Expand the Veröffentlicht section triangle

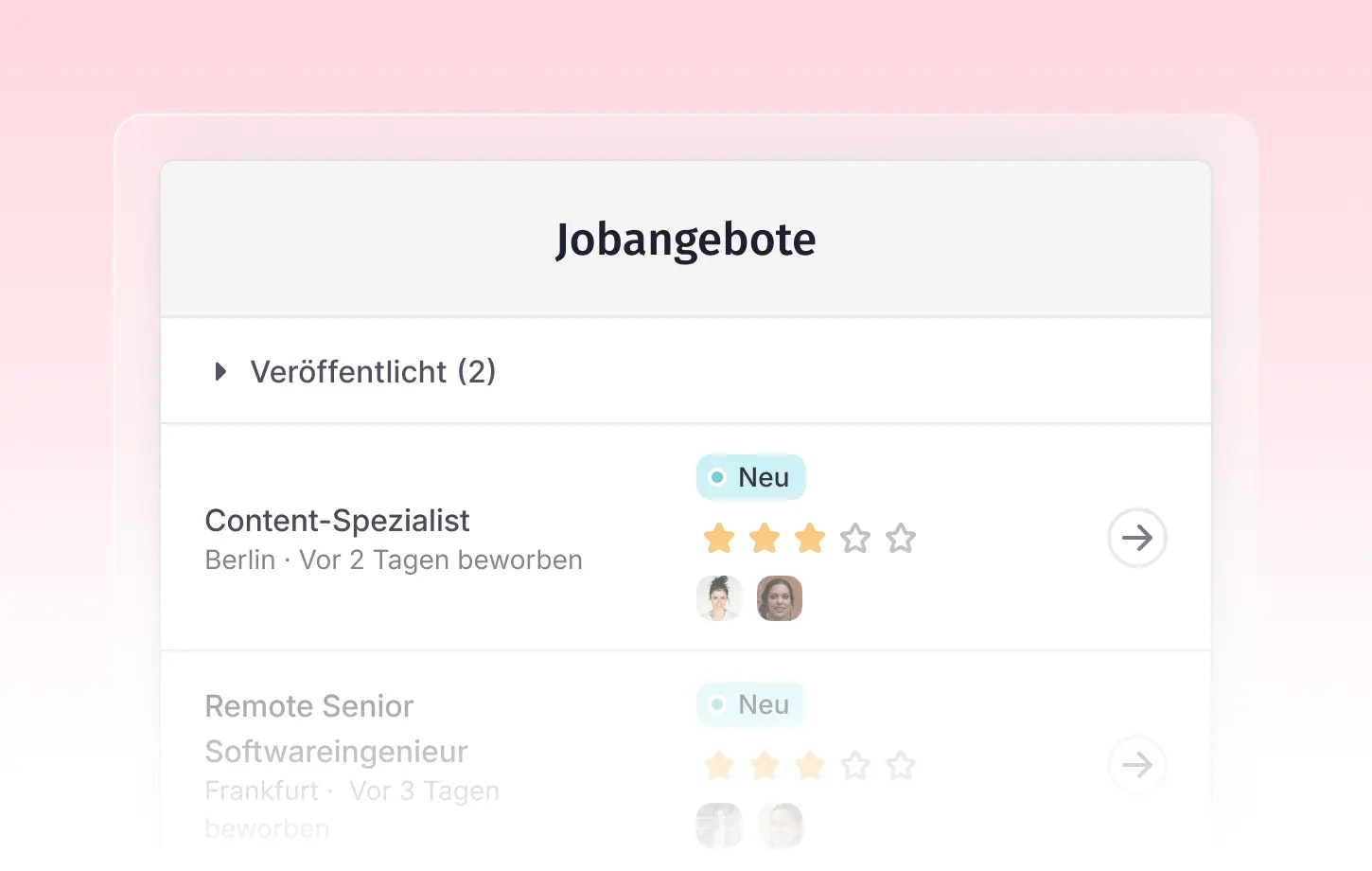tap(220, 371)
